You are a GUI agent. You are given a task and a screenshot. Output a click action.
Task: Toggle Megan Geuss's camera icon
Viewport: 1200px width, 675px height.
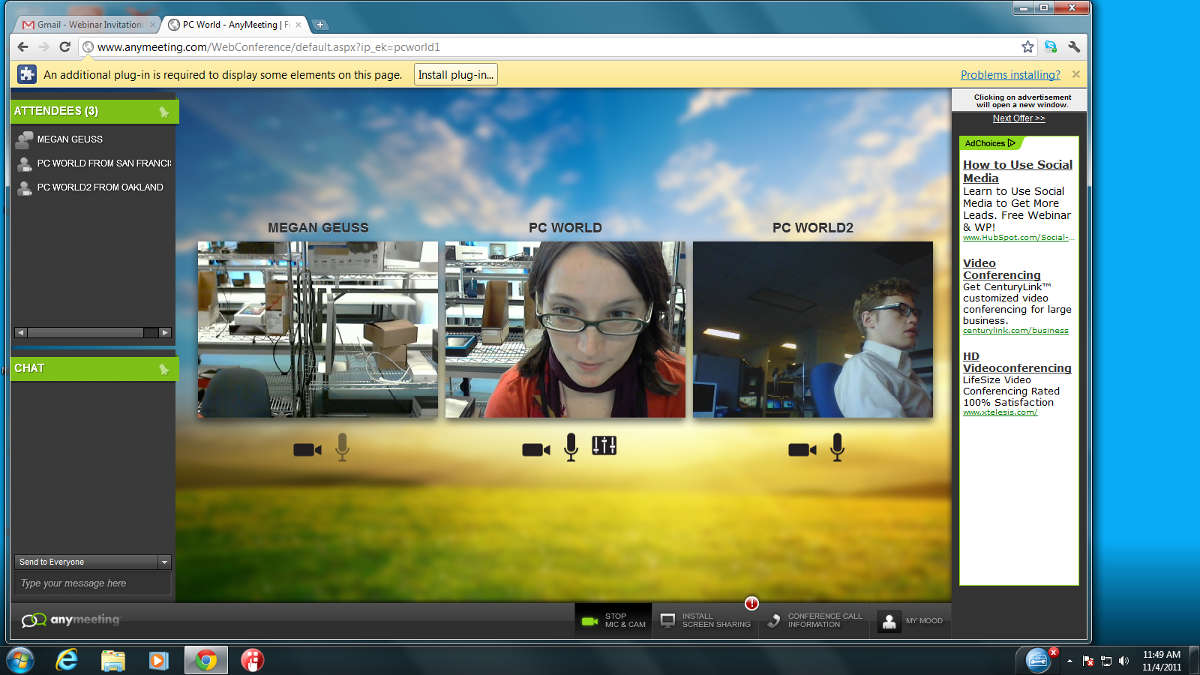click(307, 450)
